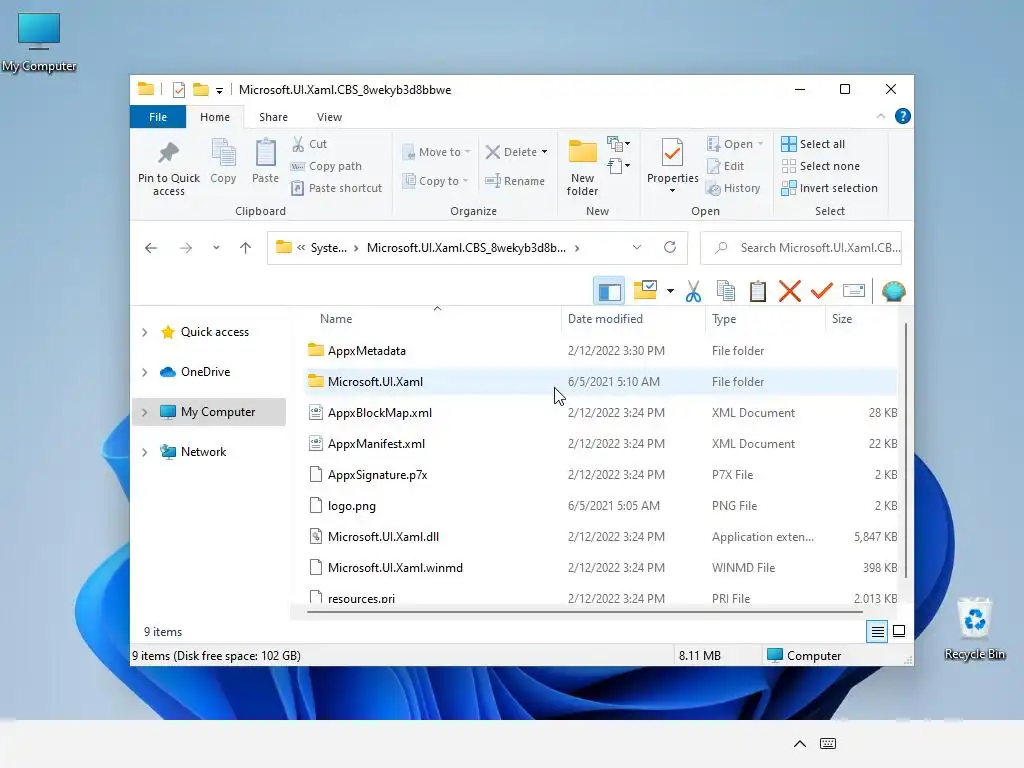This screenshot has width=1024, height=768.
Task: Select OneDrive in navigation pane
Action: tap(205, 372)
